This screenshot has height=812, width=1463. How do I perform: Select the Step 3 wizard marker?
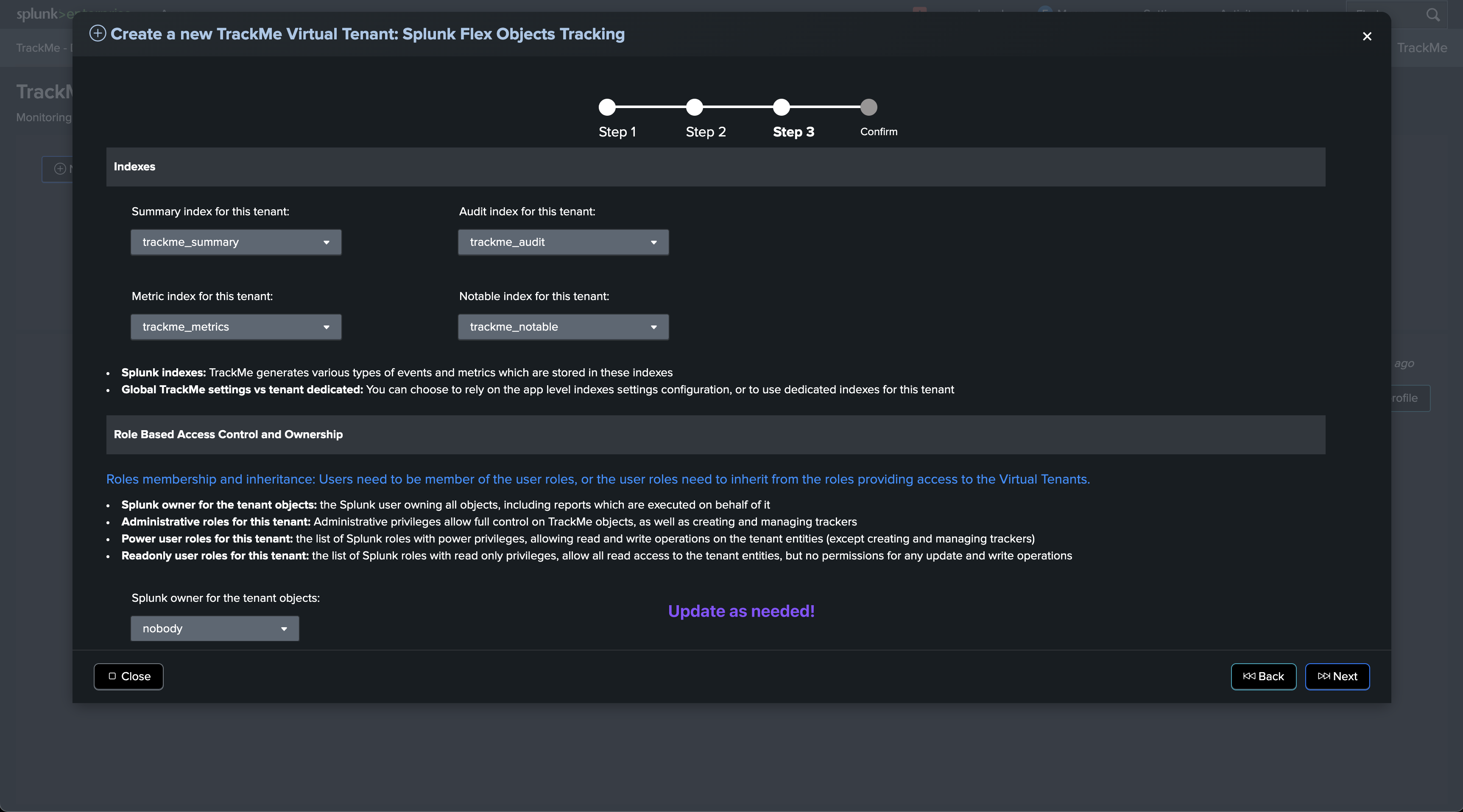(782, 107)
